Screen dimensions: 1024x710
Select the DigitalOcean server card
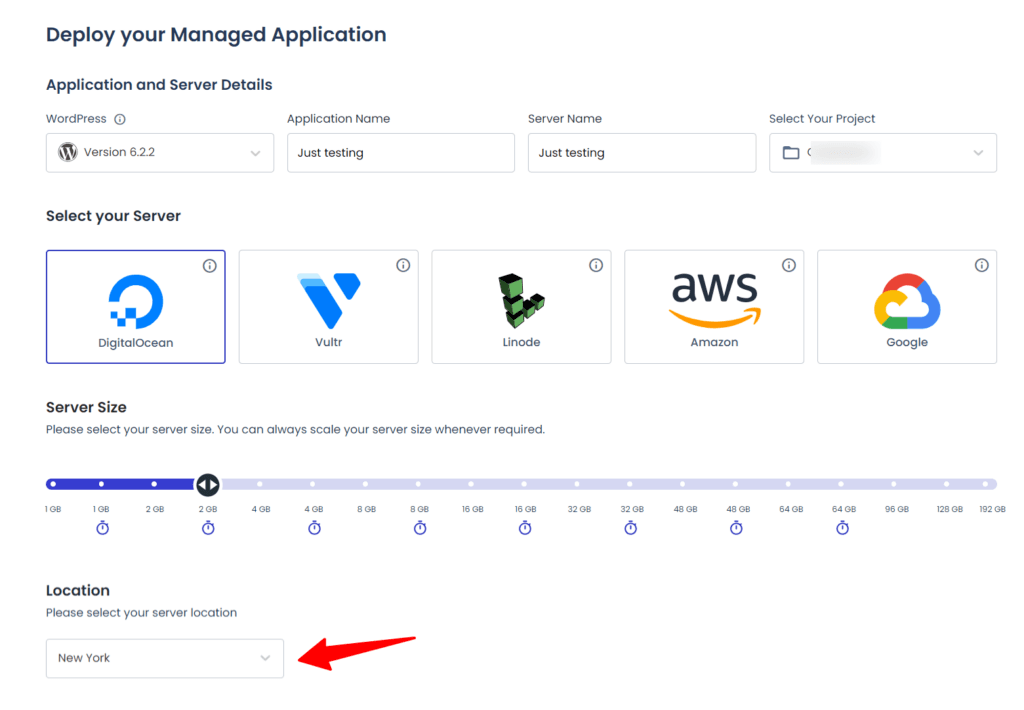pos(135,305)
